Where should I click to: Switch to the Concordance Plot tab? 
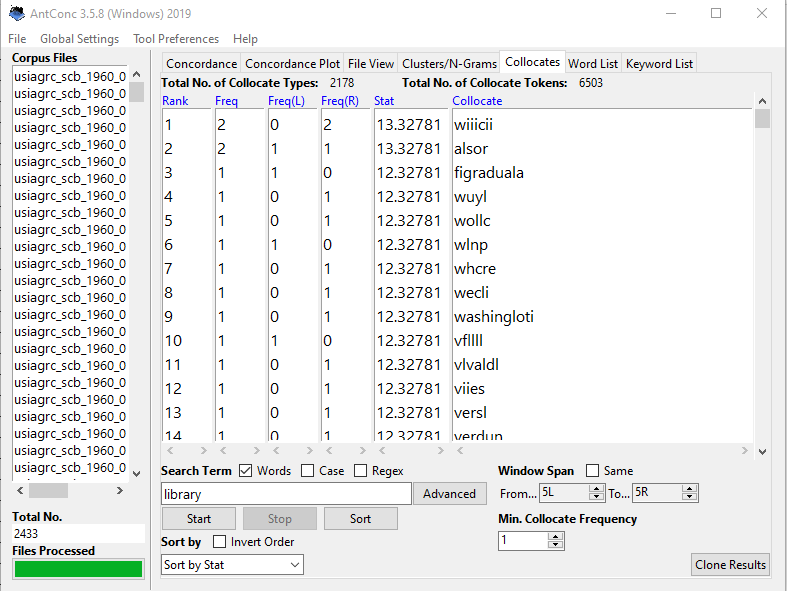293,64
